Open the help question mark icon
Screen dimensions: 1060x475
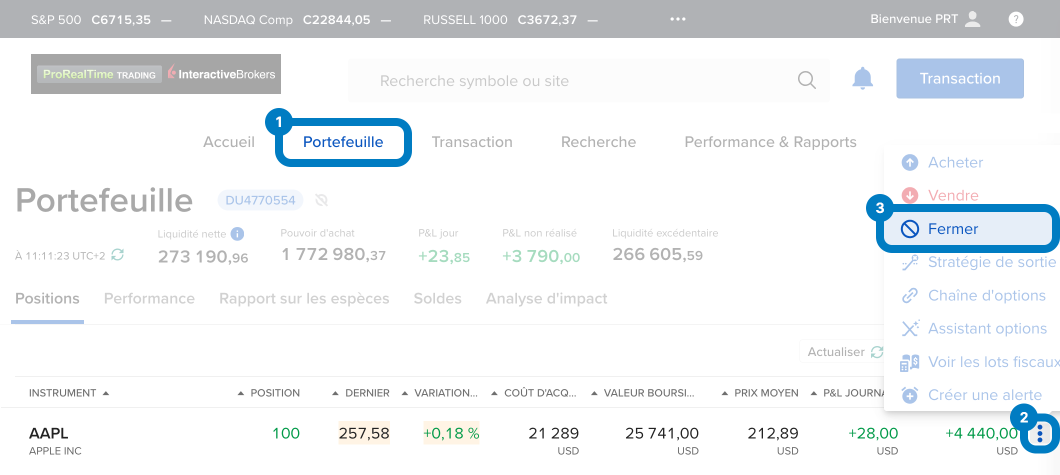point(1016,19)
